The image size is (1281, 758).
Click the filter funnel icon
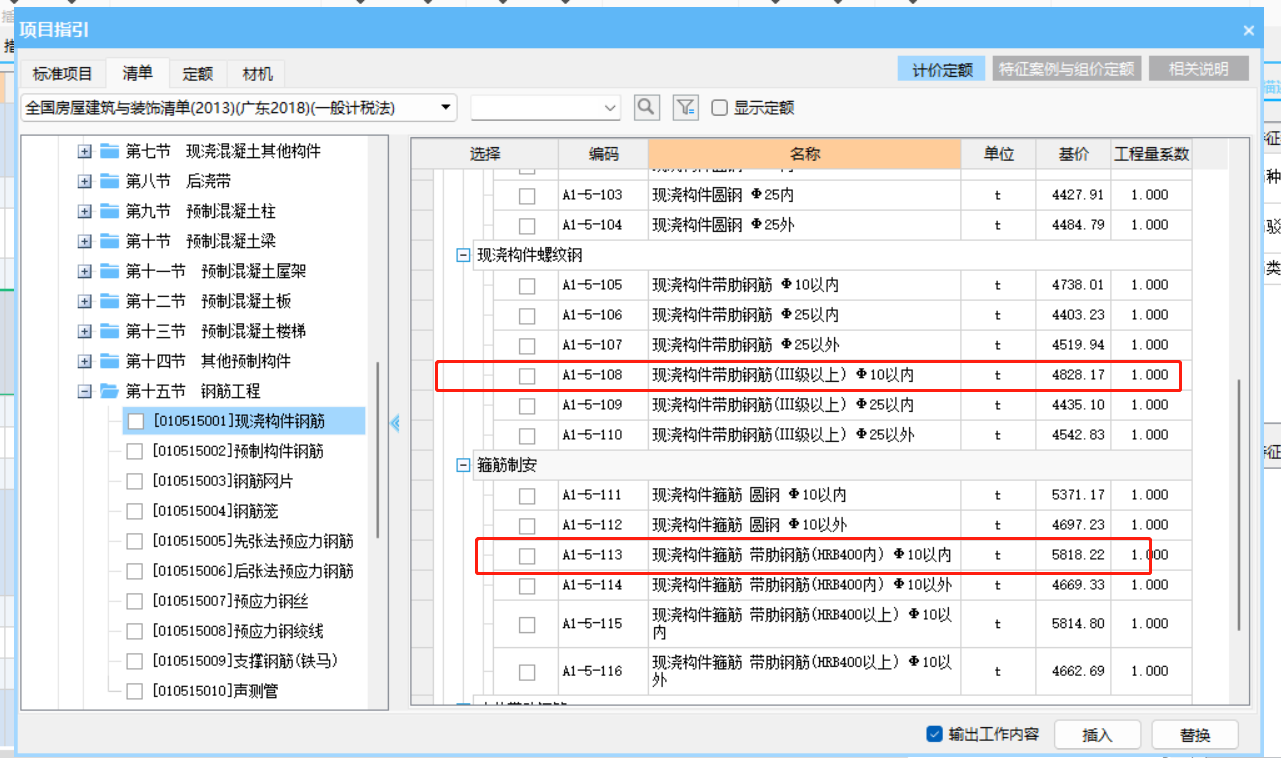tap(685, 107)
